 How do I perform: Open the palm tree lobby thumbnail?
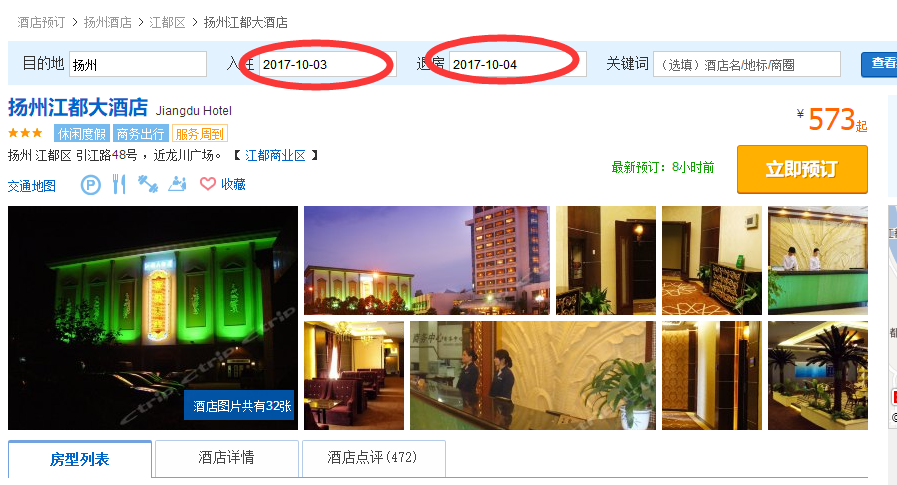817,375
